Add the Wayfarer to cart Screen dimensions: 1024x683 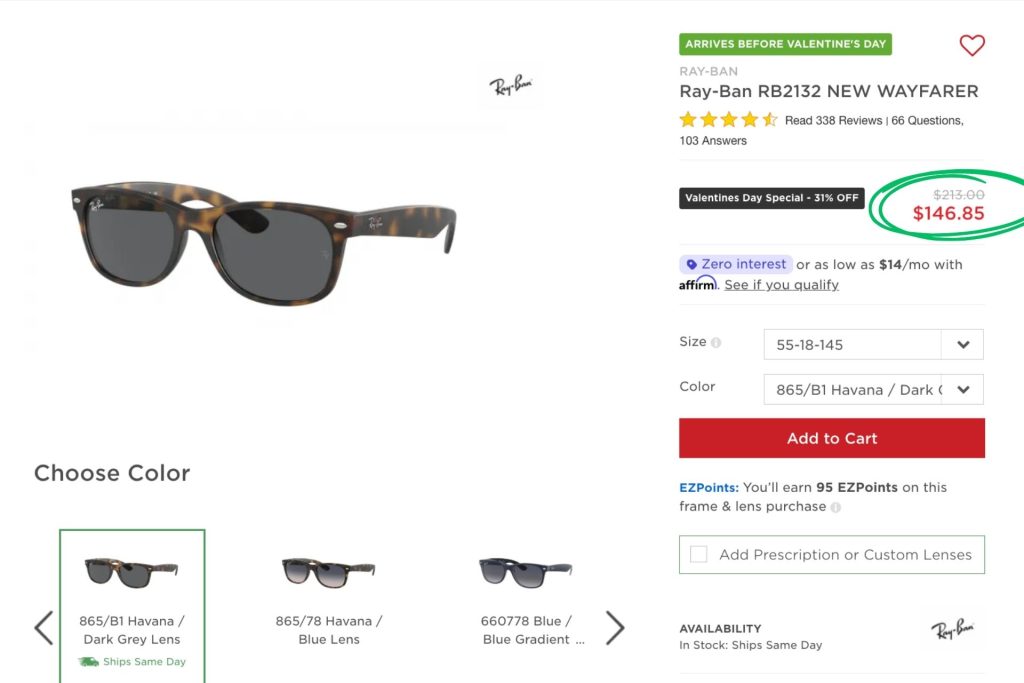[x=831, y=438]
